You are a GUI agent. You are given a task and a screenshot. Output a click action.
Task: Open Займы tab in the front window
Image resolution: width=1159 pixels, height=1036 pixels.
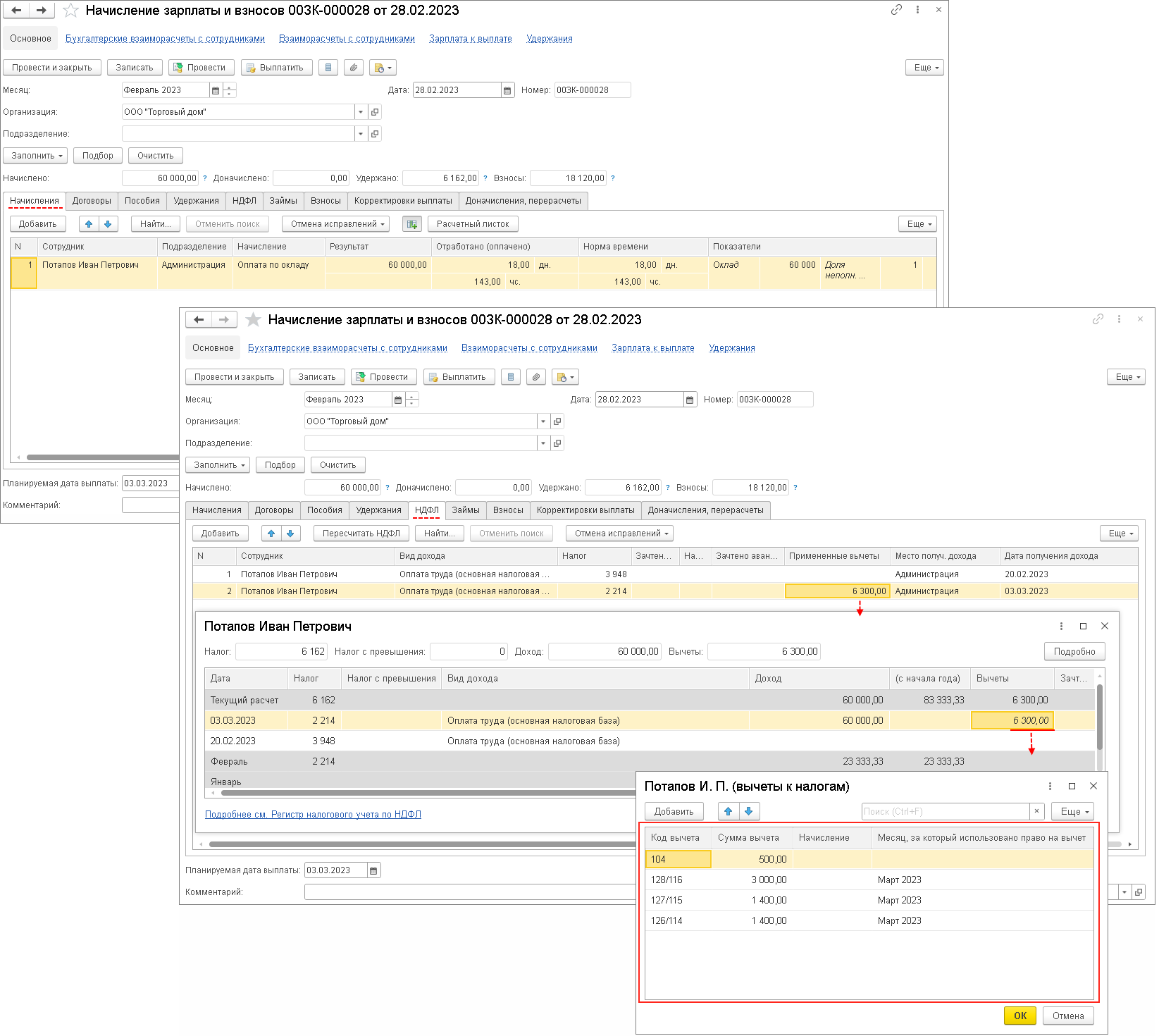pyautogui.click(x=466, y=510)
